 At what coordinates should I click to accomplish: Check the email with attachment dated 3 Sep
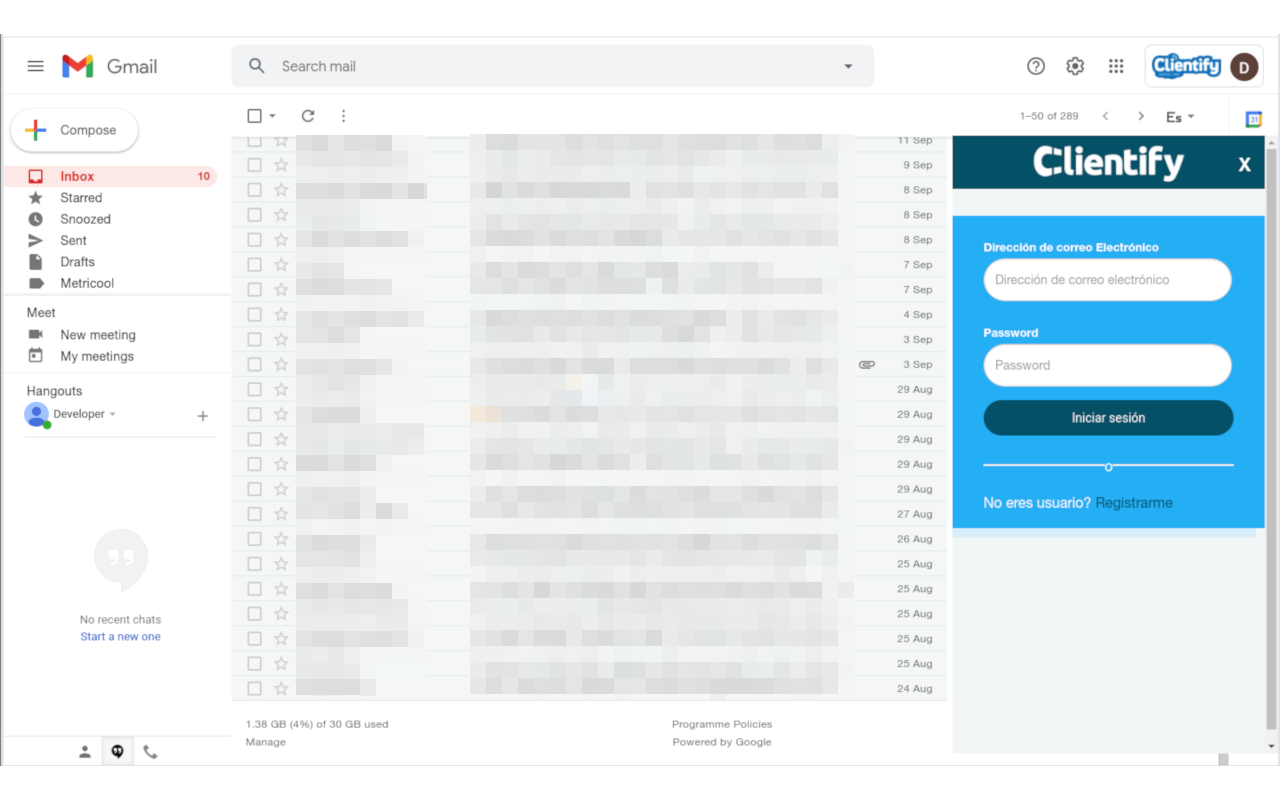pyautogui.click(x=254, y=365)
